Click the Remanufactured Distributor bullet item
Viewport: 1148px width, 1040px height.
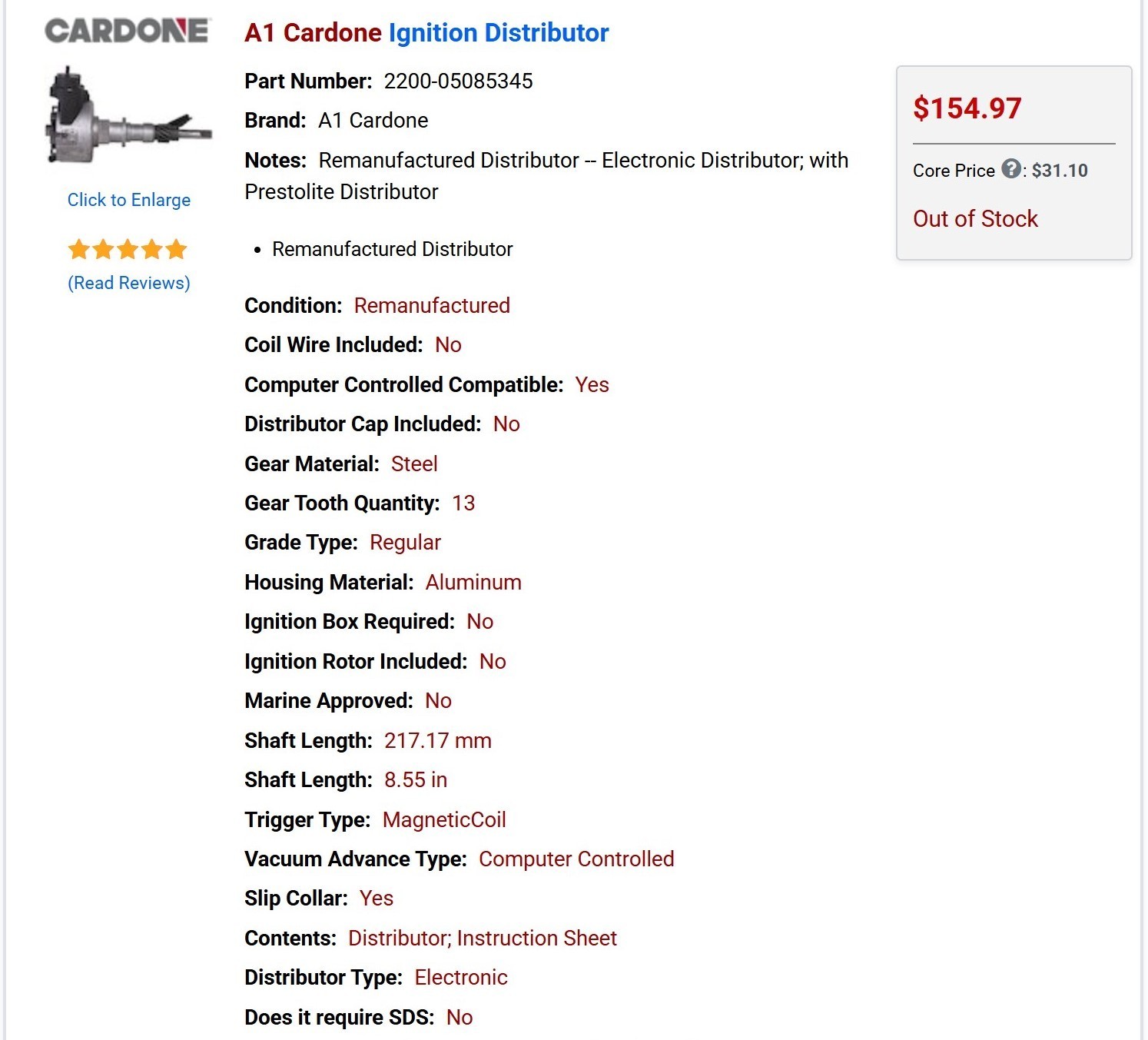(x=392, y=249)
